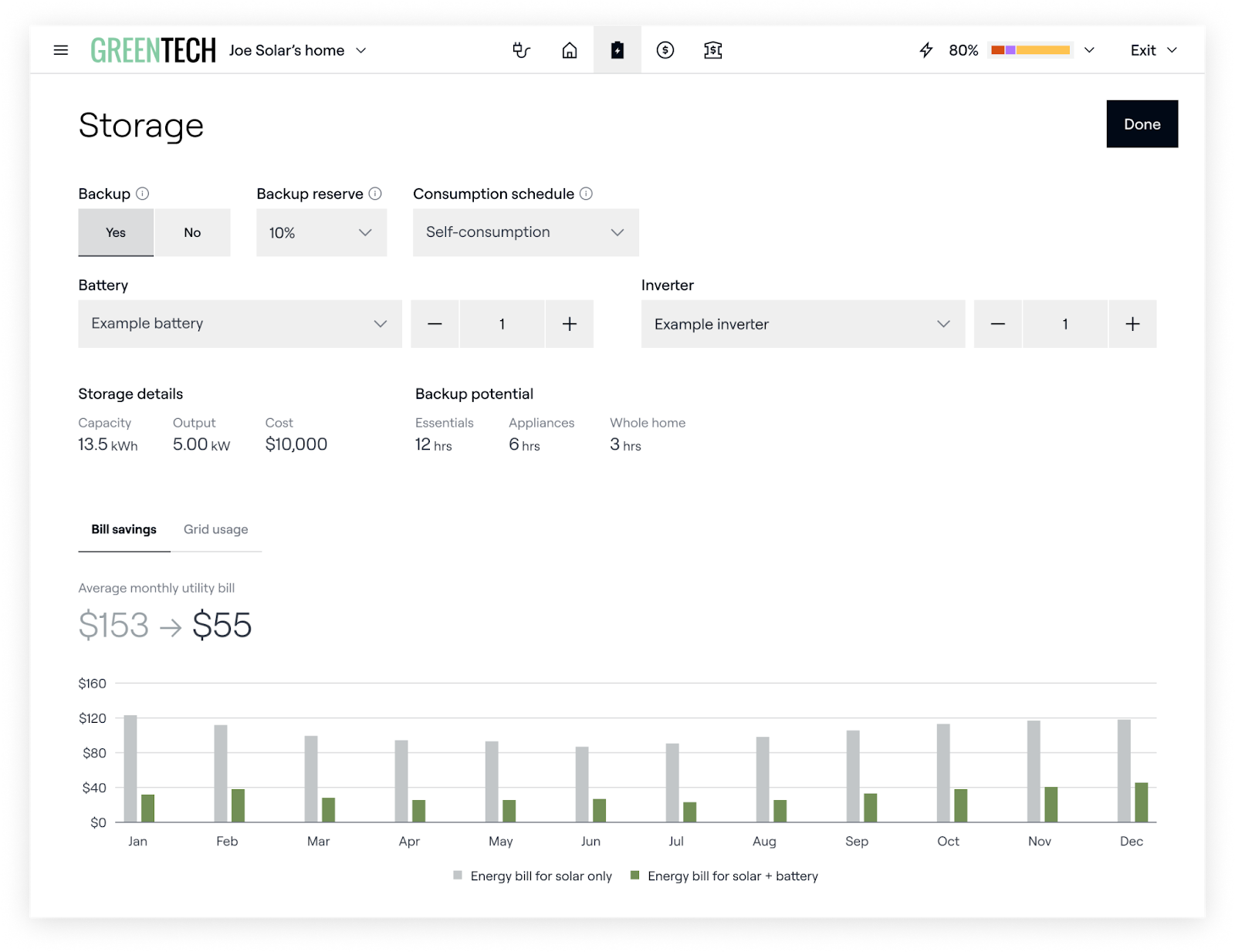
Task: Open the bank financing icon
Action: pos(713,50)
